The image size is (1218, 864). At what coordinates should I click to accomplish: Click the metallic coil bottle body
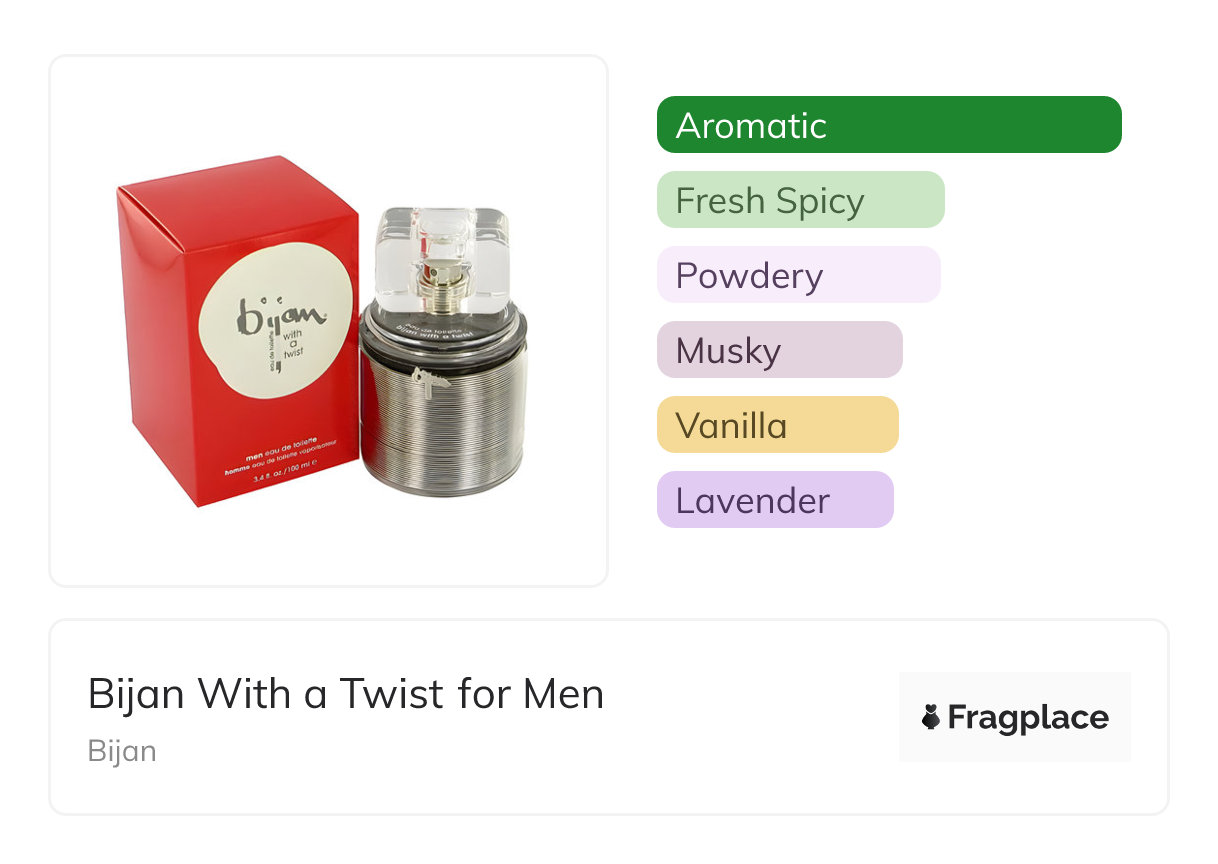[x=443, y=420]
